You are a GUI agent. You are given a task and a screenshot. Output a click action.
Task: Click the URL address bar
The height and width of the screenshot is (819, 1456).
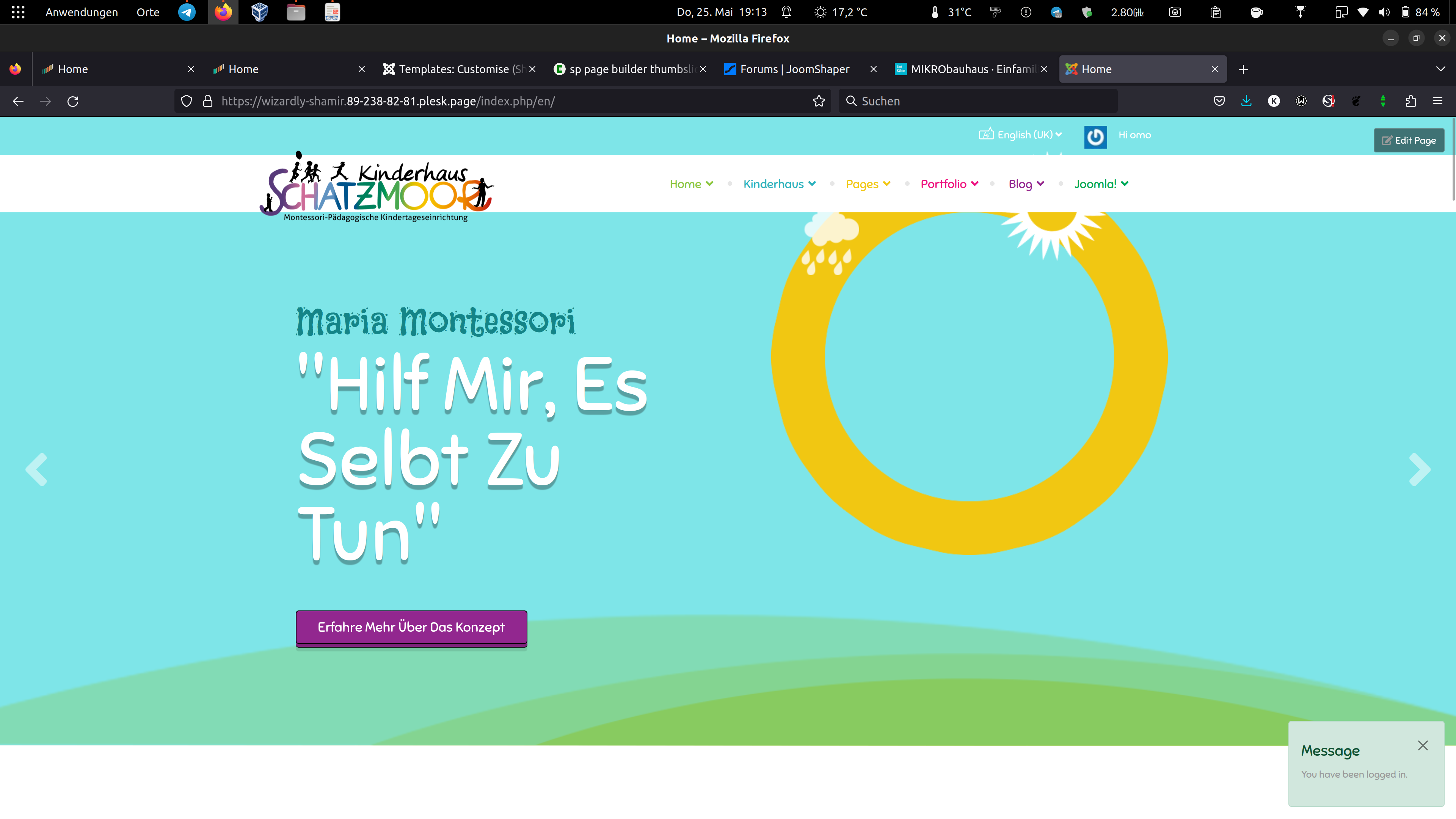(x=502, y=101)
